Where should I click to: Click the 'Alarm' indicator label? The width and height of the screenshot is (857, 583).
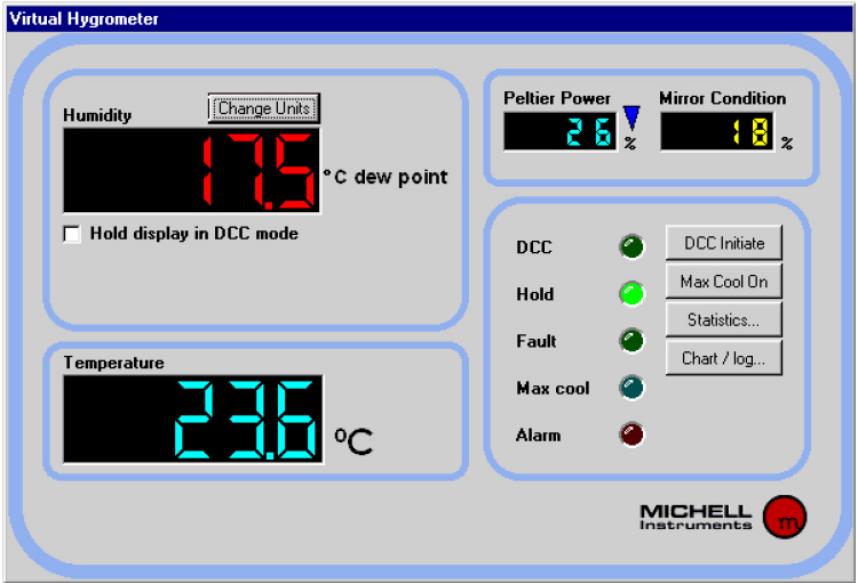[538, 435]
